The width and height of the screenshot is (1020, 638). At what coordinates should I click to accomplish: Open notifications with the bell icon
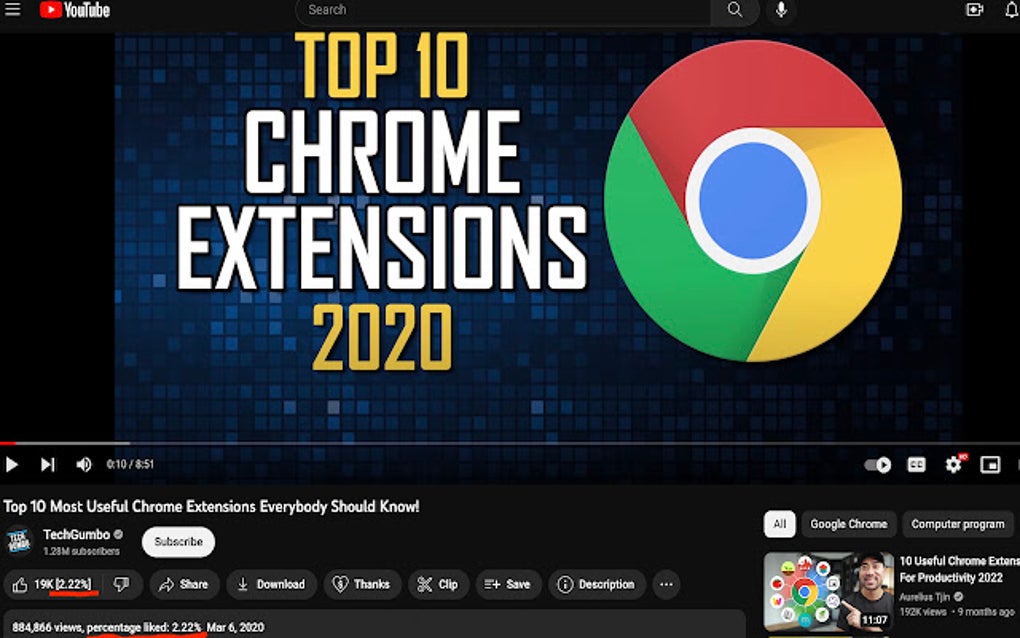click(x=1011, y=10)
